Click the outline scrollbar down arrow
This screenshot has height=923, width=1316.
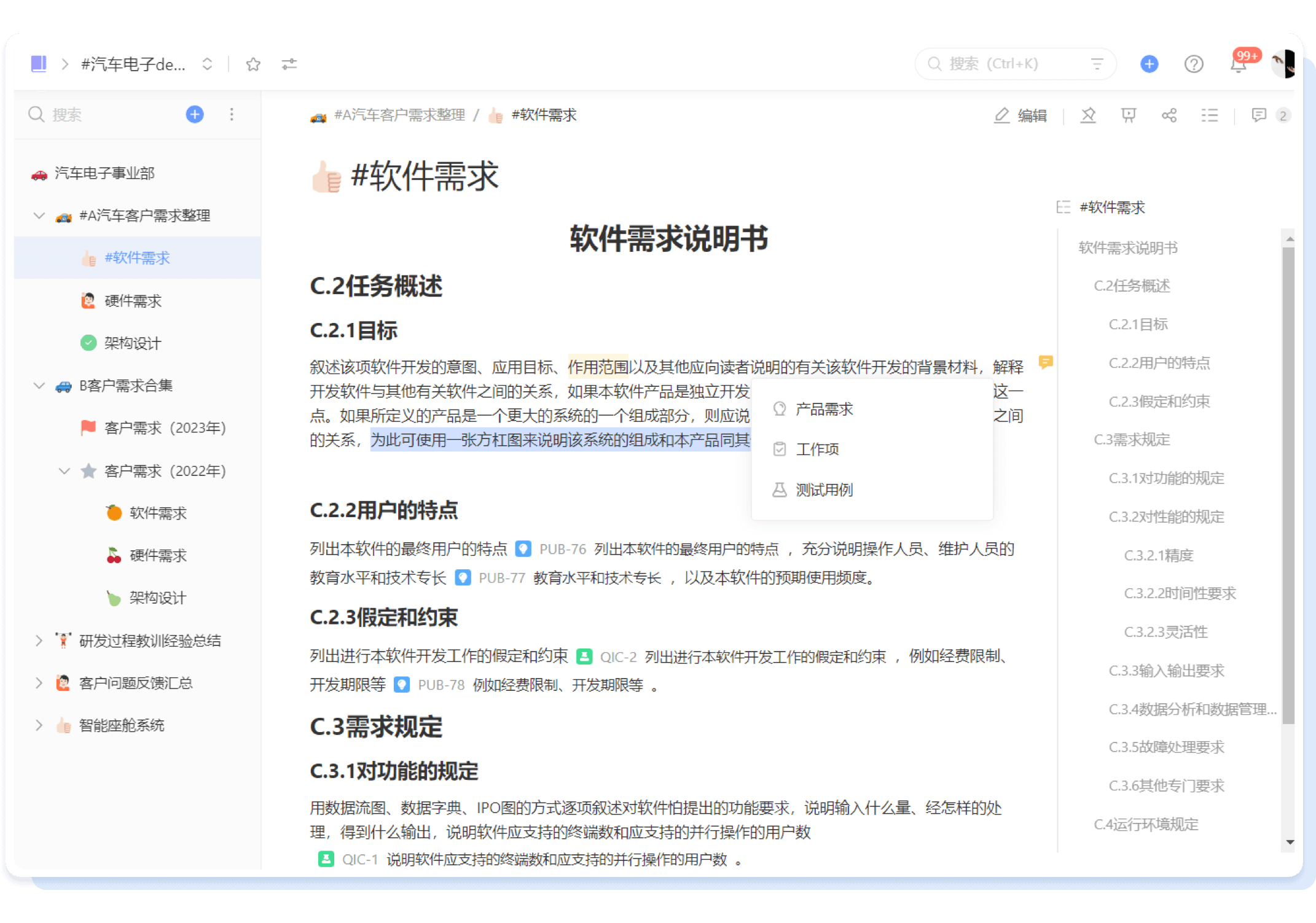(1290, 842)
